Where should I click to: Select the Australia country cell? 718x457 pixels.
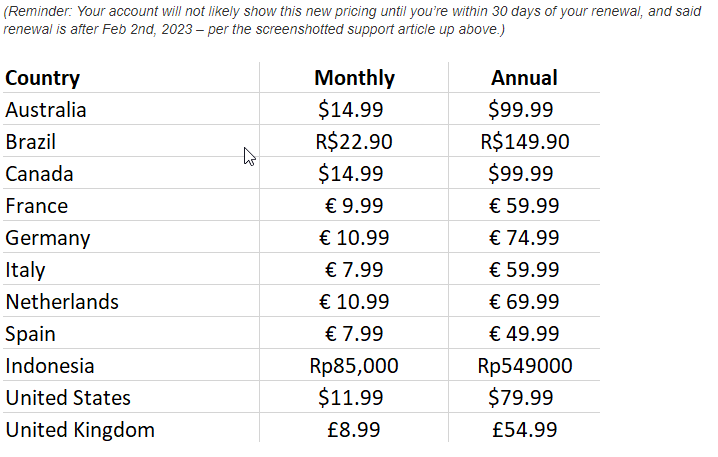coord(46,110)
